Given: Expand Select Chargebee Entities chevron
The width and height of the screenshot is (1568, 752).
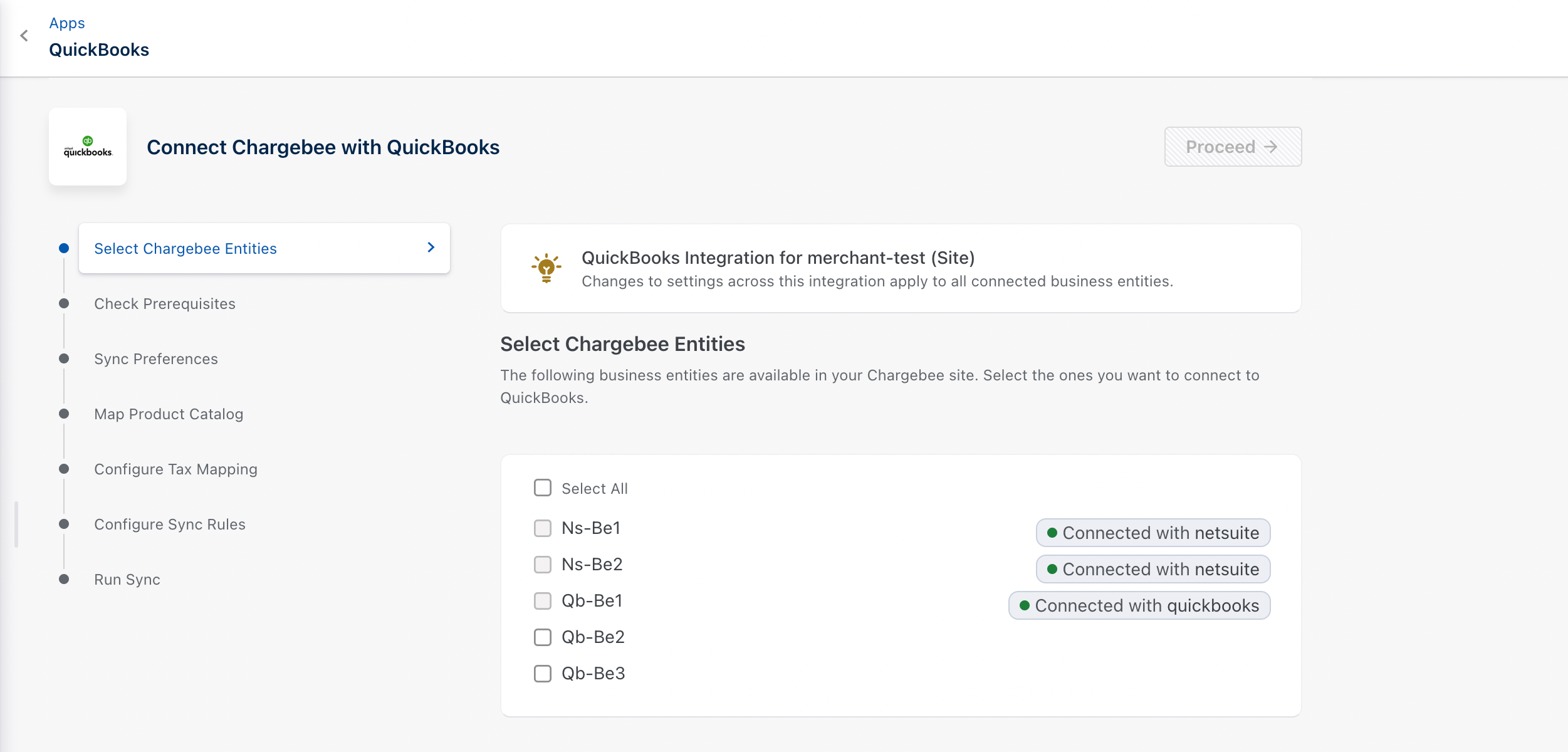Looking at the screenshot, I should (431, 248).
